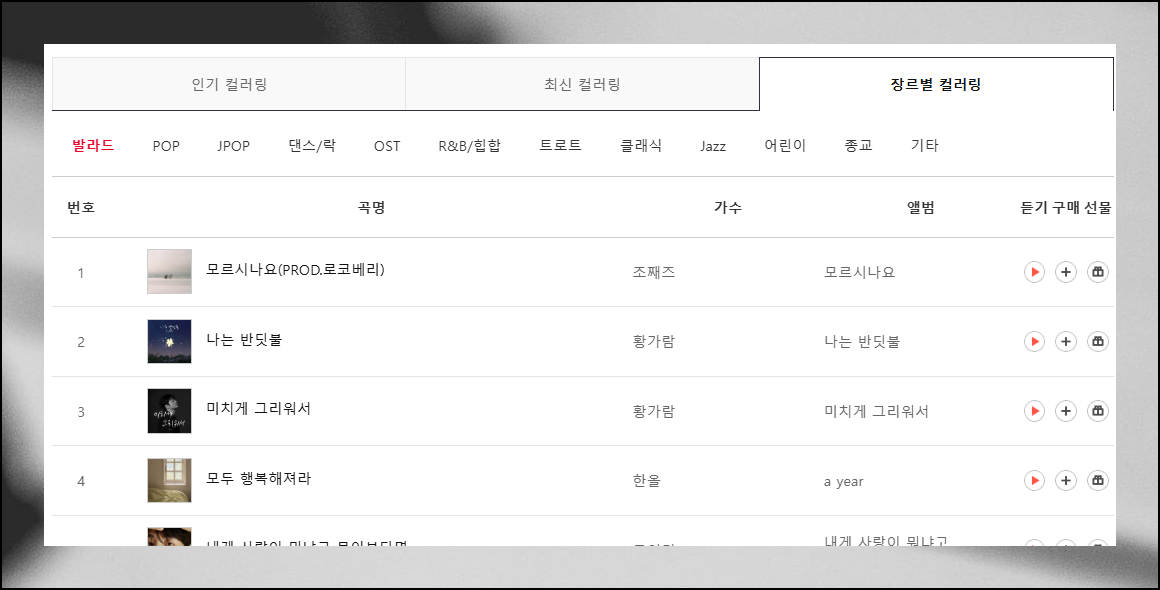Open album 모르시나요 in the album column
This screenshot has width=1160, height=590.
click(x=860, y=272)
